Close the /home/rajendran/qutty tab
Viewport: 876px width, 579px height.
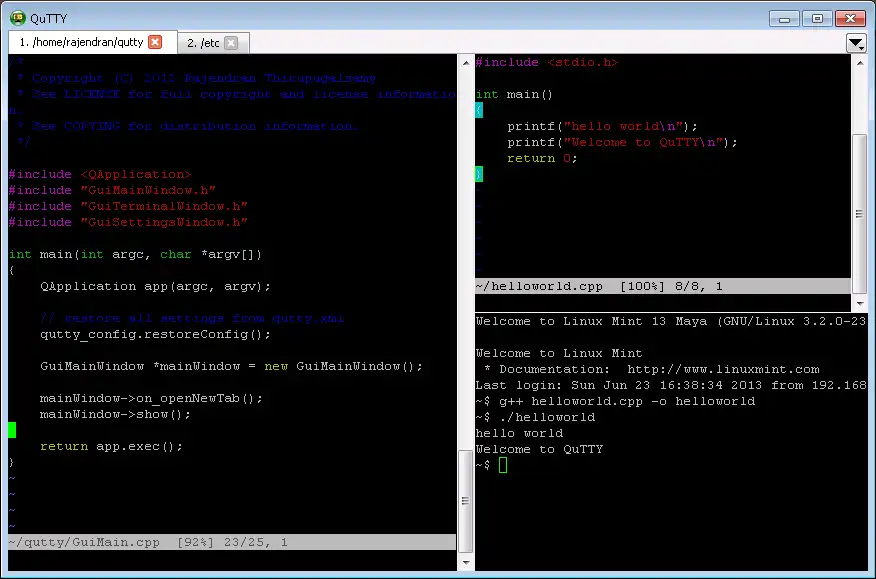point(155,42)
